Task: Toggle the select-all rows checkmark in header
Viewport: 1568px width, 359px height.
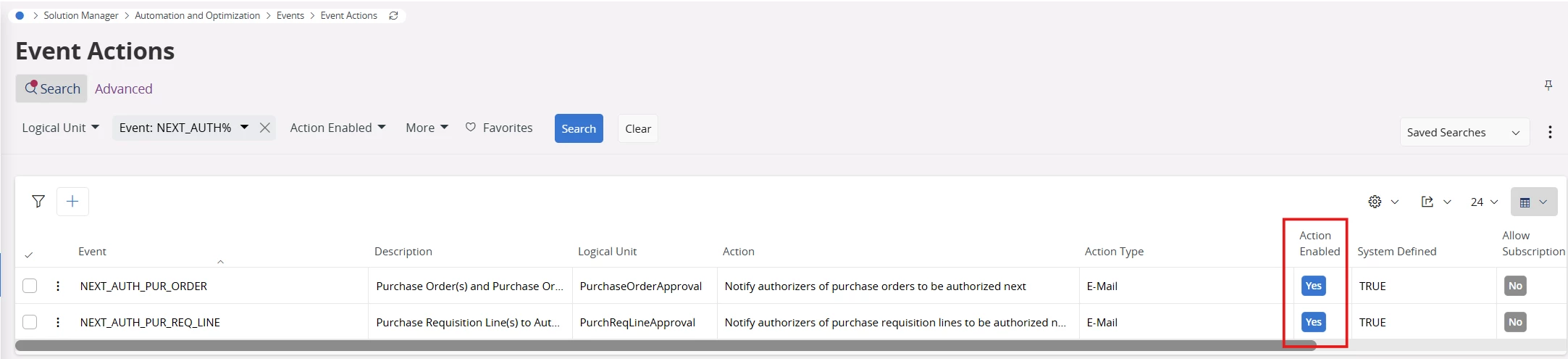Action: click(29, 255)
